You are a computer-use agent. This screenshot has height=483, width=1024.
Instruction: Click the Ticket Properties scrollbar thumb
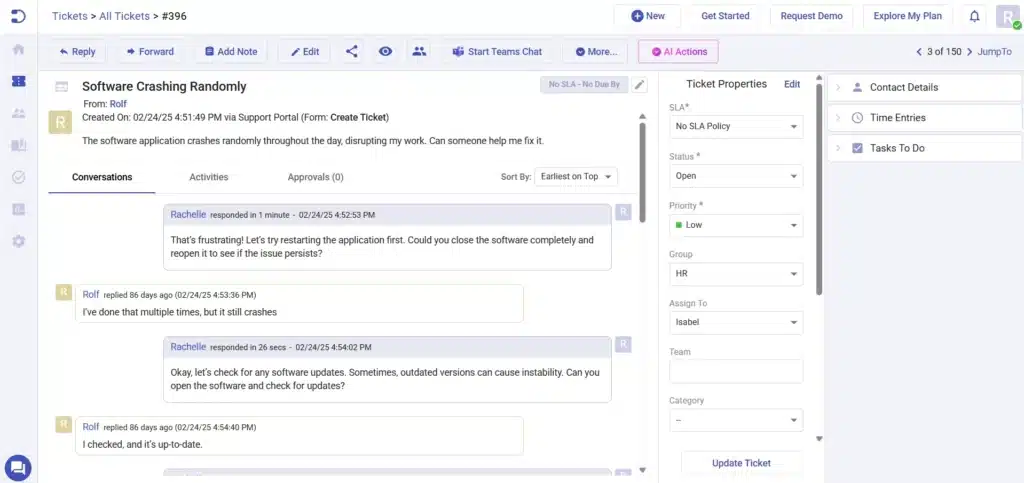point(819,191)
